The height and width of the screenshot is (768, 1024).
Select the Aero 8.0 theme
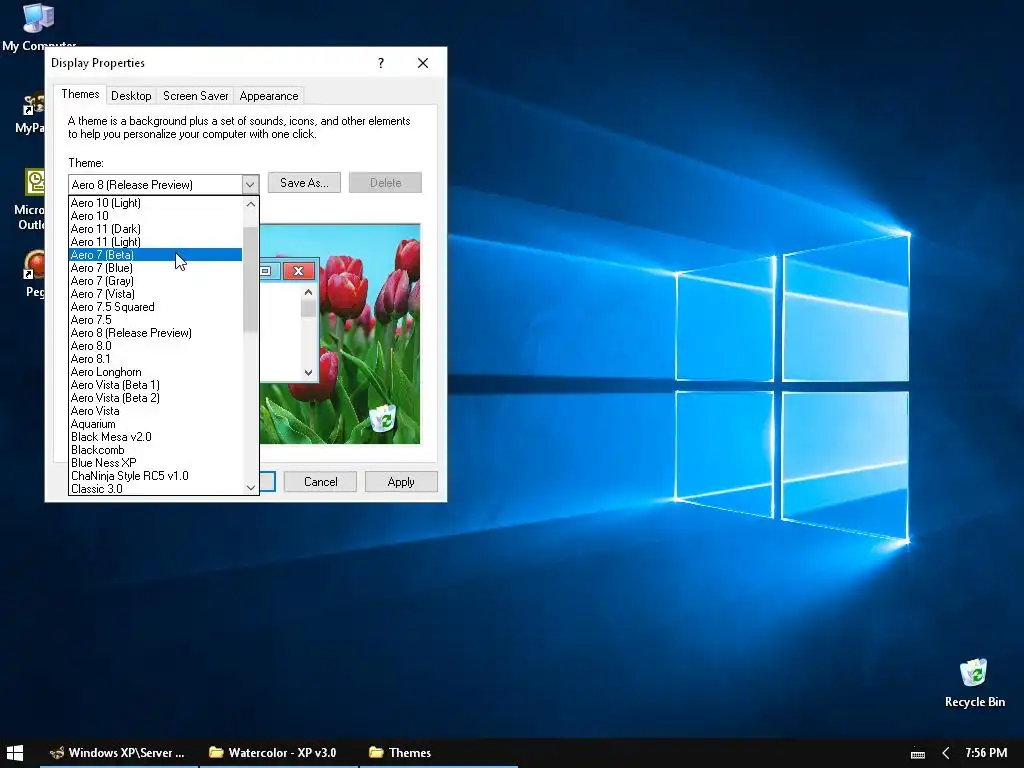point(155,346)
